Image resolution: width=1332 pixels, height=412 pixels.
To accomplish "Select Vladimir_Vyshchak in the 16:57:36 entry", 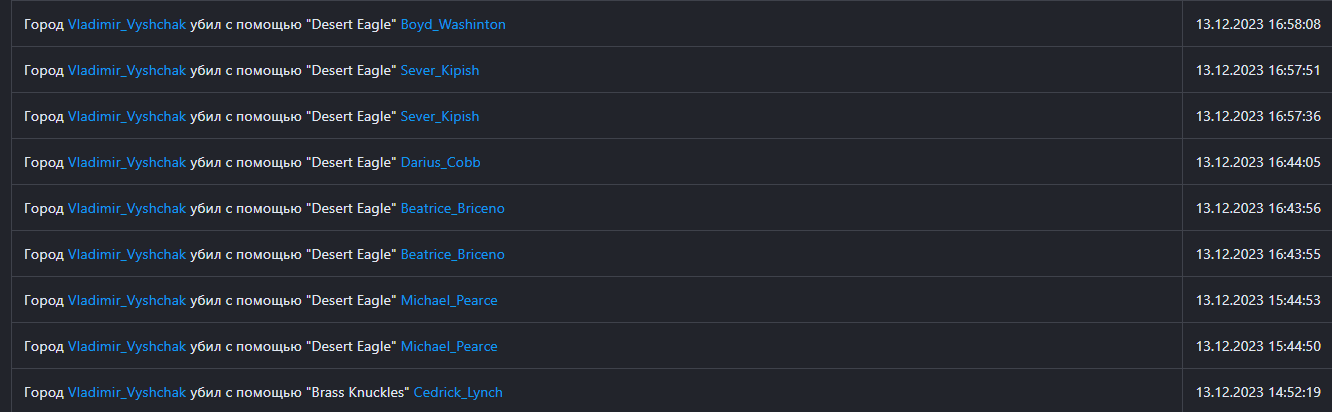I will (x=127, y=116).
